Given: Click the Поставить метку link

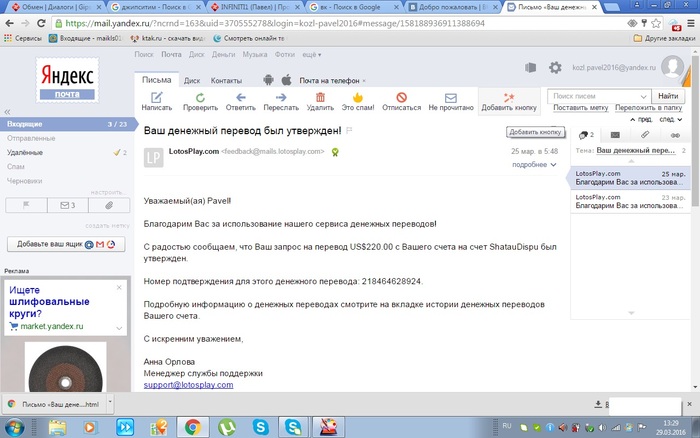Looking at the screenshot, I should pyautogui.click(x=580, y=108).
